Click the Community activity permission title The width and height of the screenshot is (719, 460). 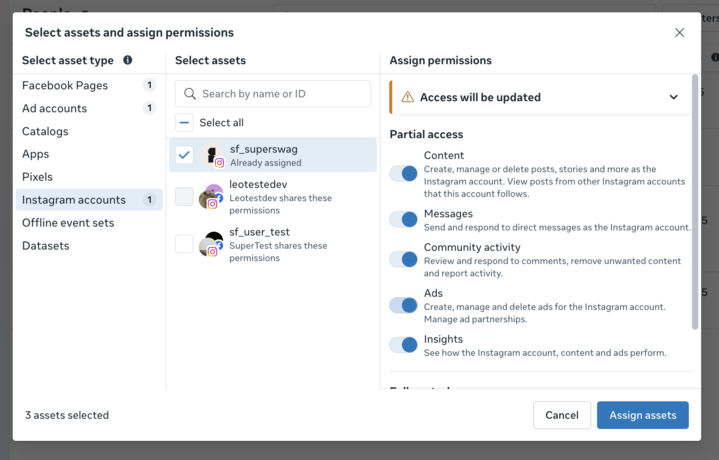[x=472, y=247]
